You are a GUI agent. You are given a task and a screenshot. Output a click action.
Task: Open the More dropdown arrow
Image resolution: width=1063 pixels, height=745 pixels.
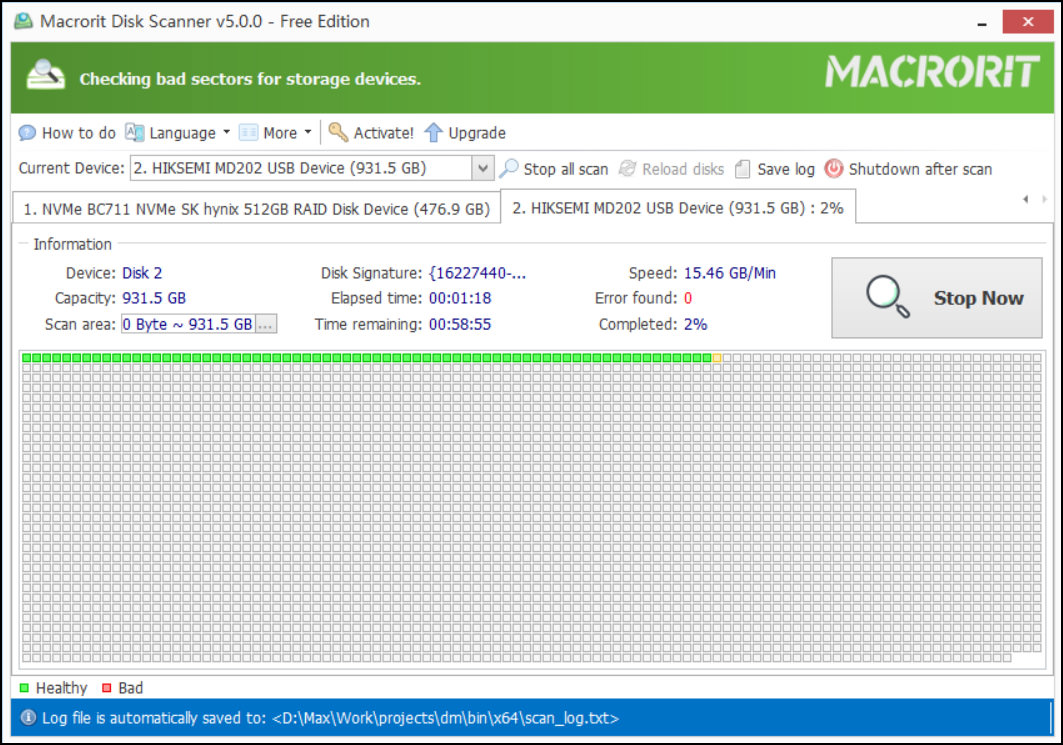click(x=308, y=132)
